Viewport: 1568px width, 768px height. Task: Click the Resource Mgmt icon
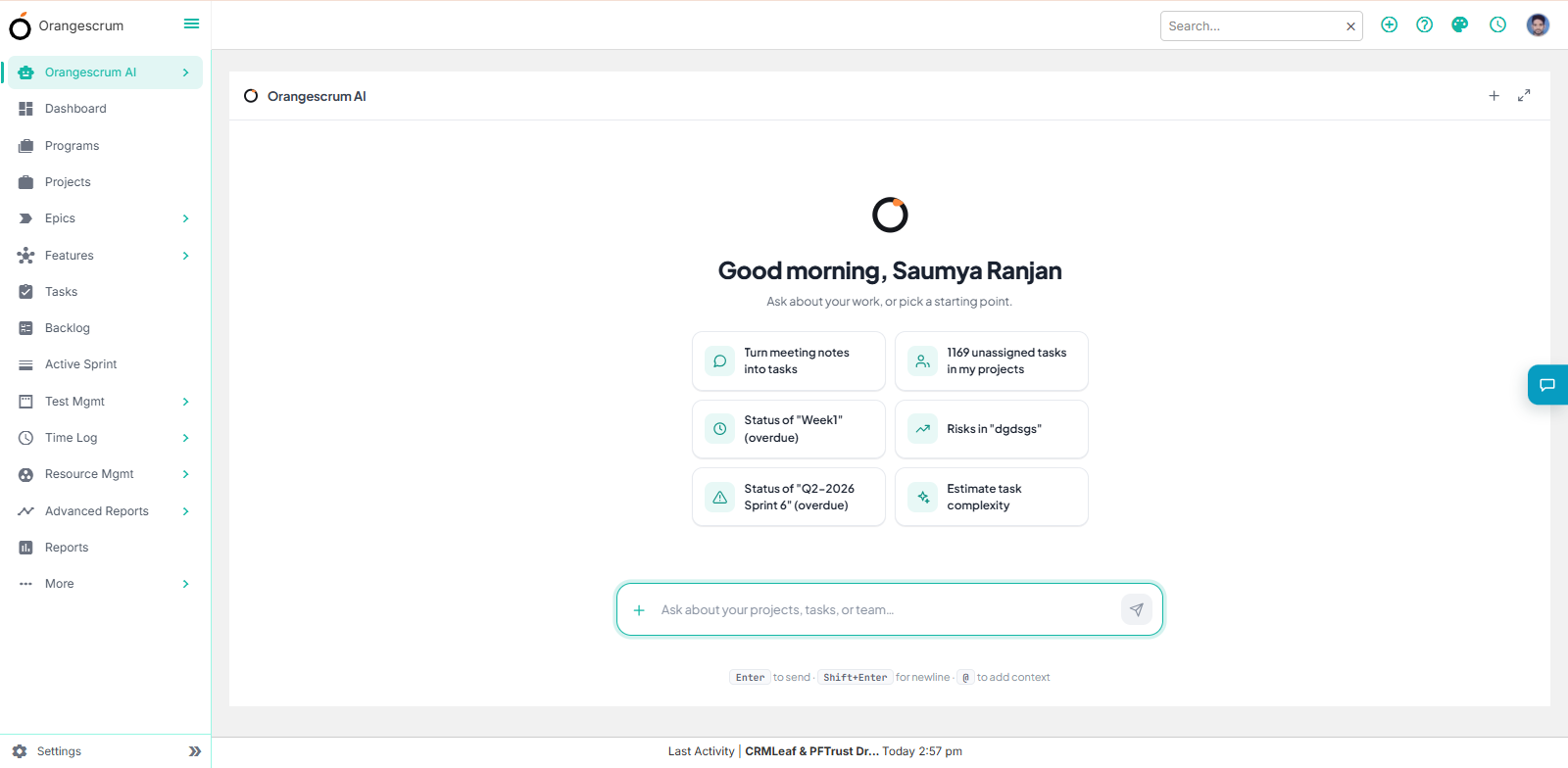pyautogui.click(x=25, y=474)
